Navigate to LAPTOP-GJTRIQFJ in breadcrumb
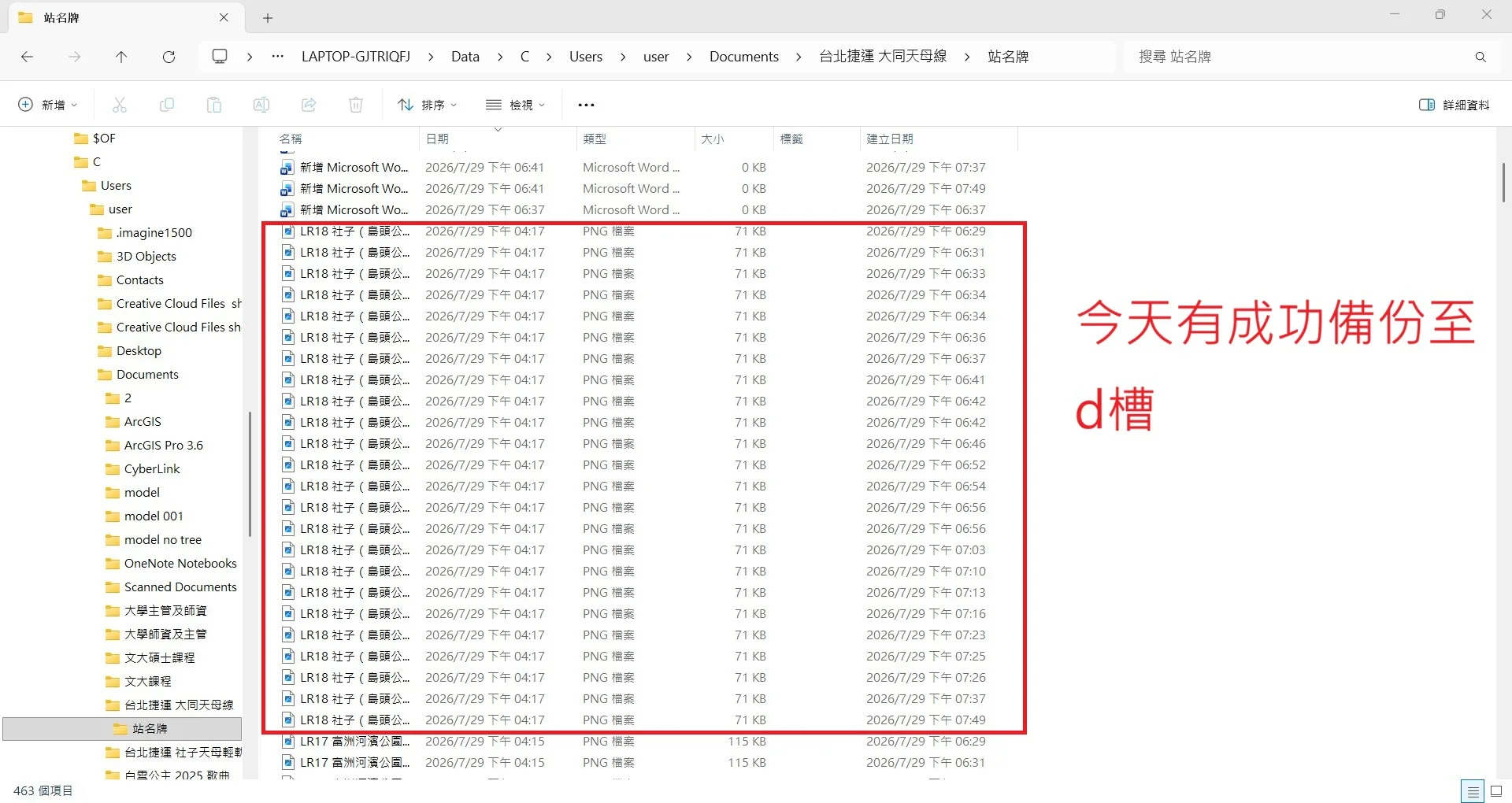The image size is (1512, 803). click(356, 57)
